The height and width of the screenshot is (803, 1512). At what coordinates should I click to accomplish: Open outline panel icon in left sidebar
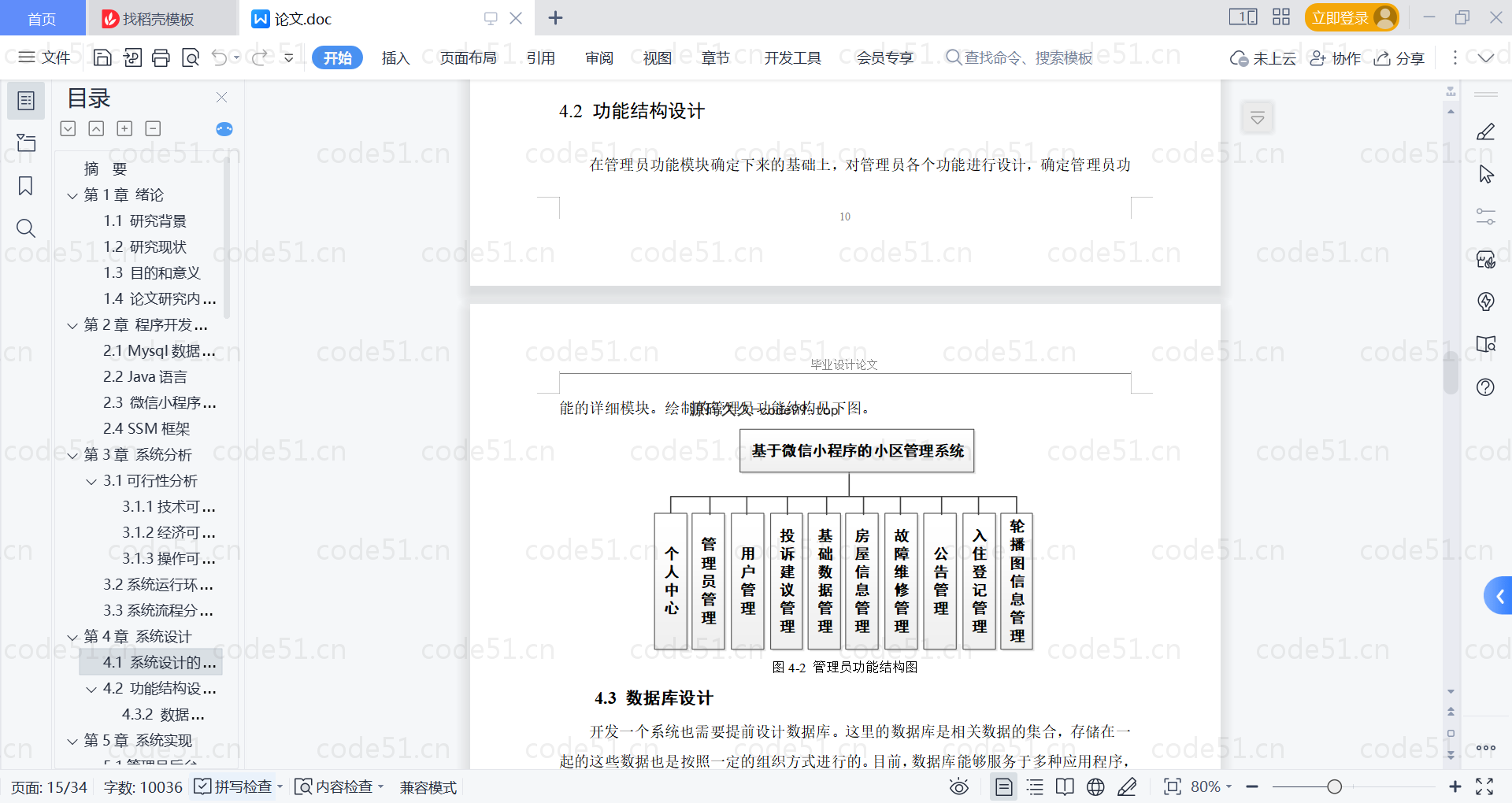26,101
